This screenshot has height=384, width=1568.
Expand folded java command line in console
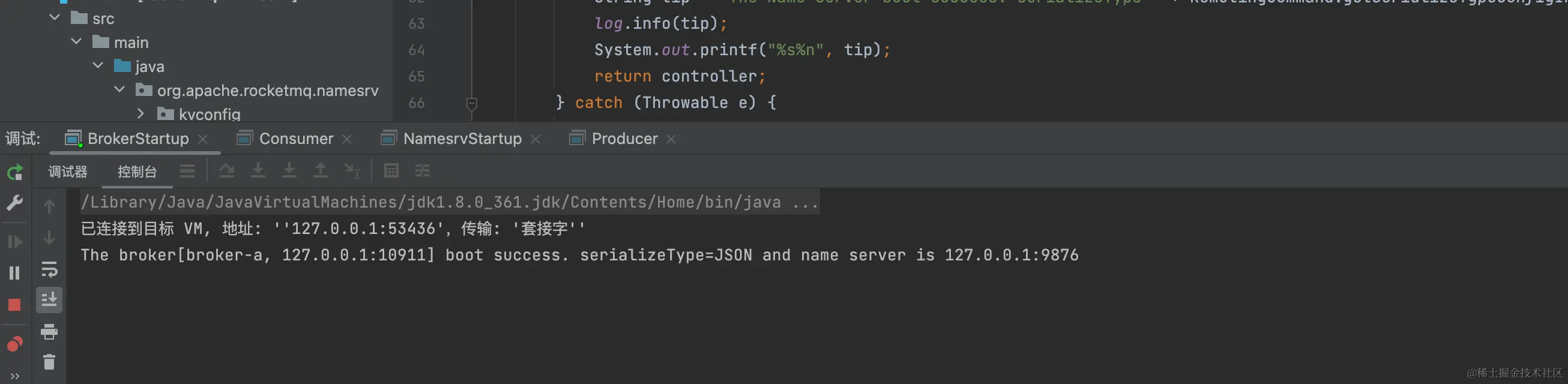point(450,202)
